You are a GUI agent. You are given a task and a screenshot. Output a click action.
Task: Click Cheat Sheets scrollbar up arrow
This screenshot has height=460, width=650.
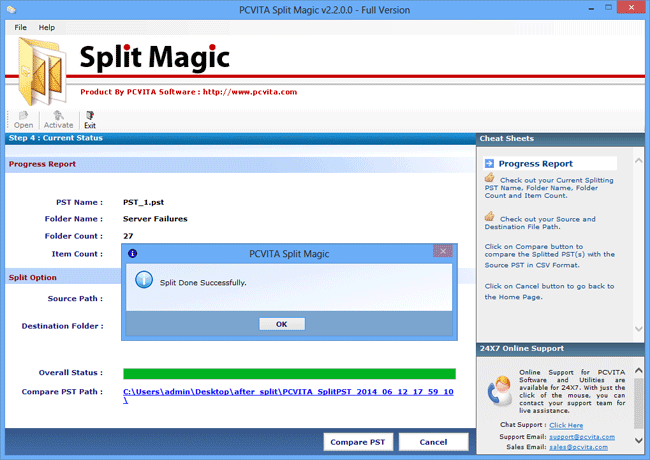(x=639, y=160)
